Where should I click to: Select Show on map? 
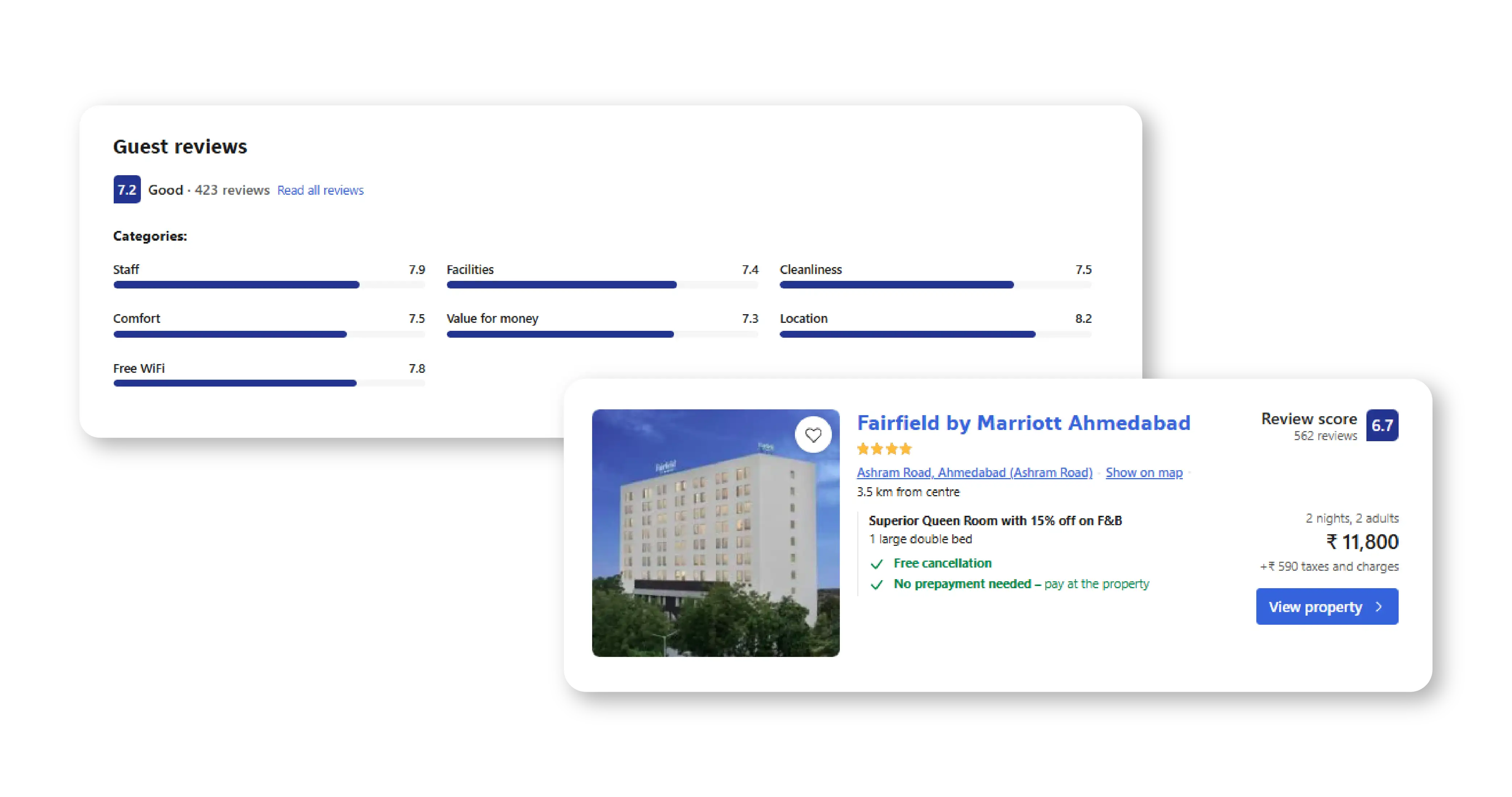click(x=1143, y=472)
